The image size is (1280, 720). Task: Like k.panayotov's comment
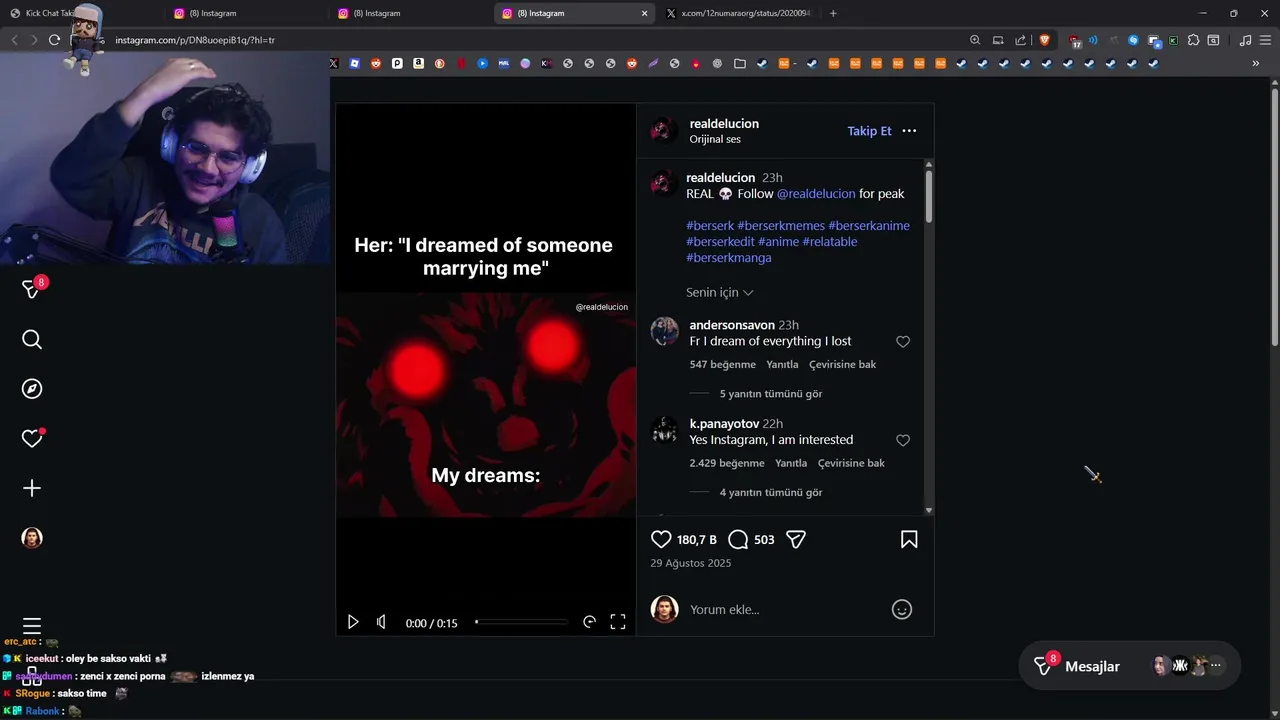point(903,440)
